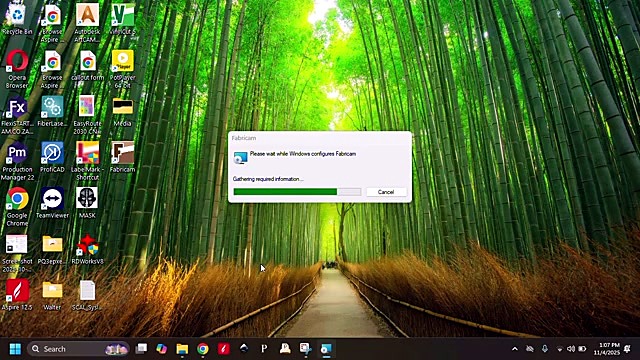Select the Fabricam desktop shortcut icon
Image resolution: width=640 pixels, height=360 pixels.
tap(122, 157)
